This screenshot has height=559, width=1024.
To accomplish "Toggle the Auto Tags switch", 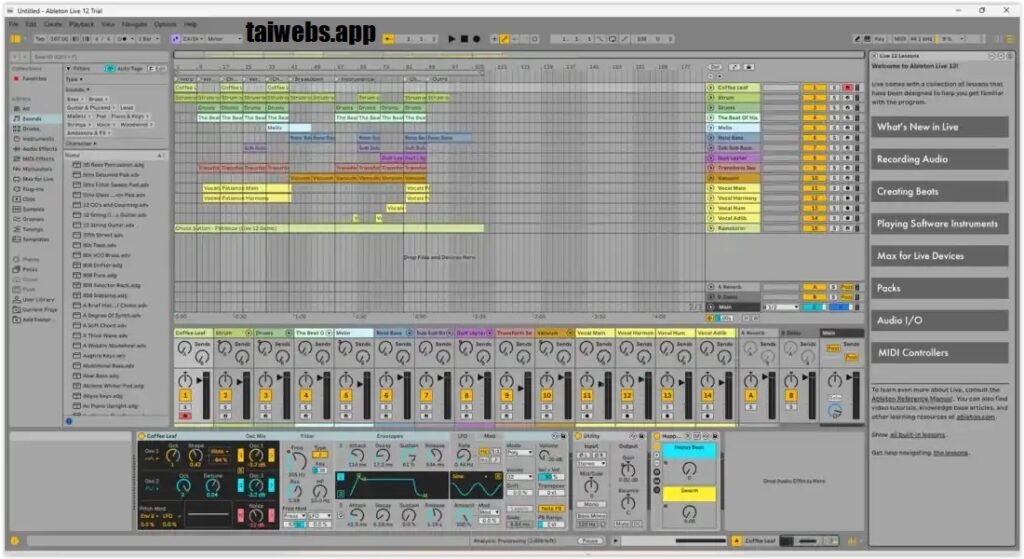I will [x=110, y=68].
